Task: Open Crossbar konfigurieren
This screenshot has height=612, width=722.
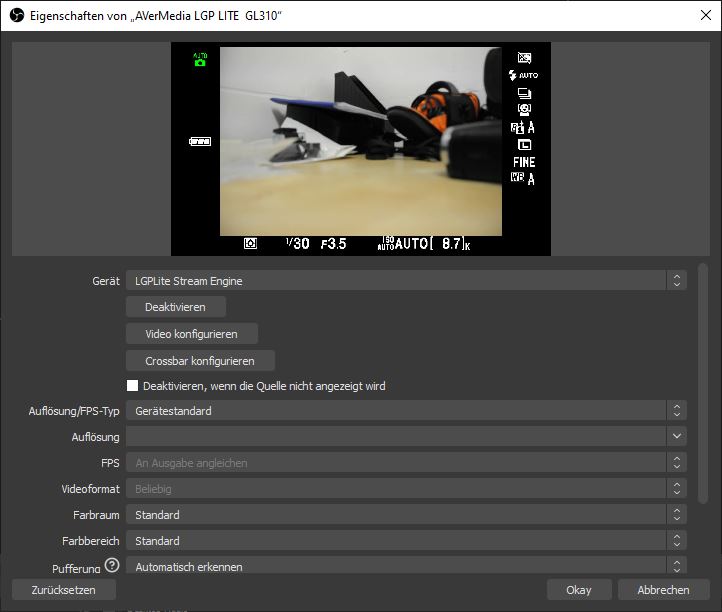Action: pyautogui.click(x=200, y=360)
